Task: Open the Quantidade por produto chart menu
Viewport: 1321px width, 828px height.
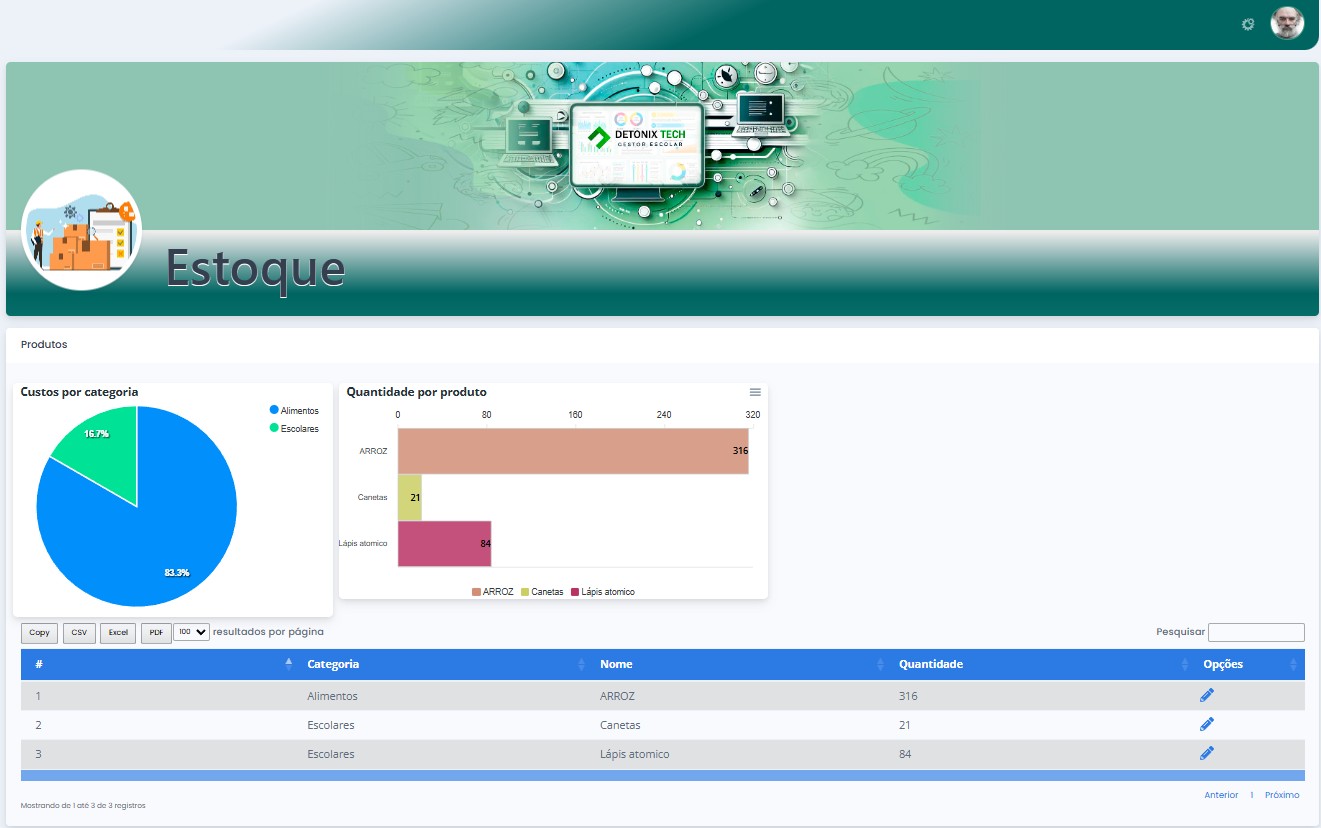Action: (755, 392)
